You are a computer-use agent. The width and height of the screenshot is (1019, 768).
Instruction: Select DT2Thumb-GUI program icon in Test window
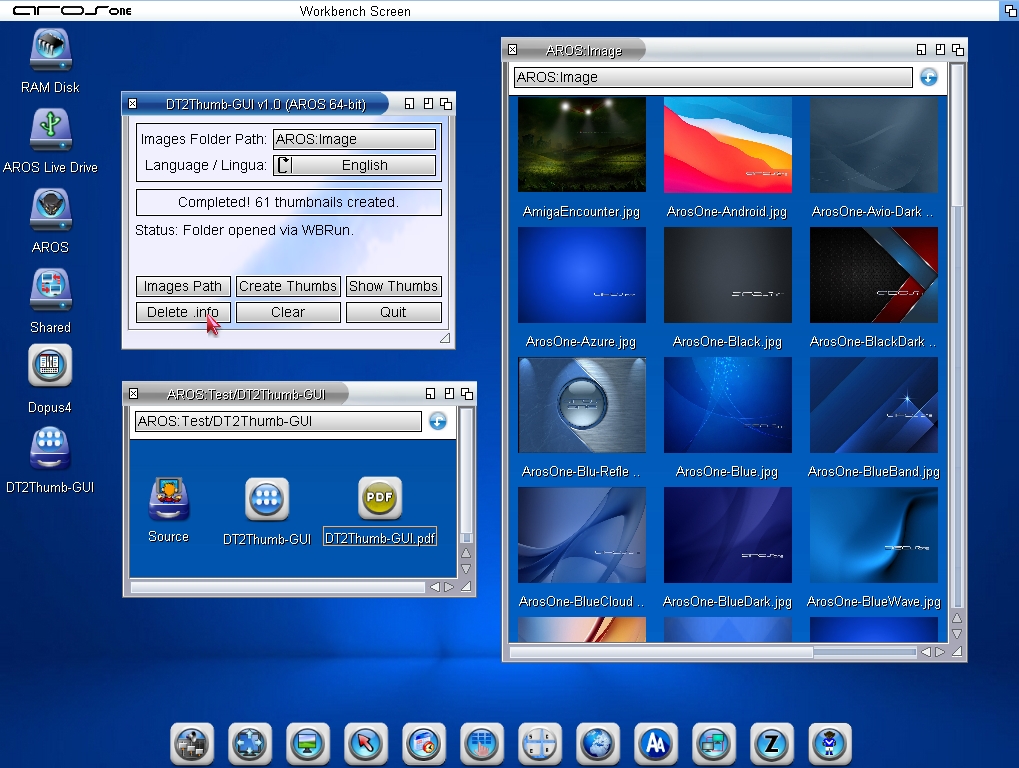point(267,499)
